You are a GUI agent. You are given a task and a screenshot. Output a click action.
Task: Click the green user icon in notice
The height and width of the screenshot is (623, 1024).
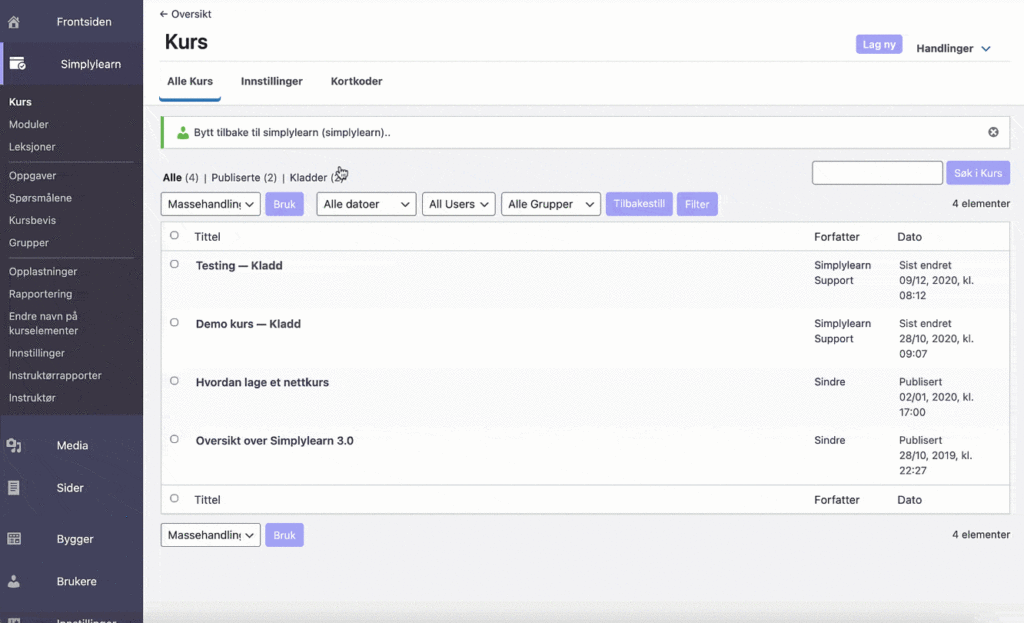click(182, 132)
